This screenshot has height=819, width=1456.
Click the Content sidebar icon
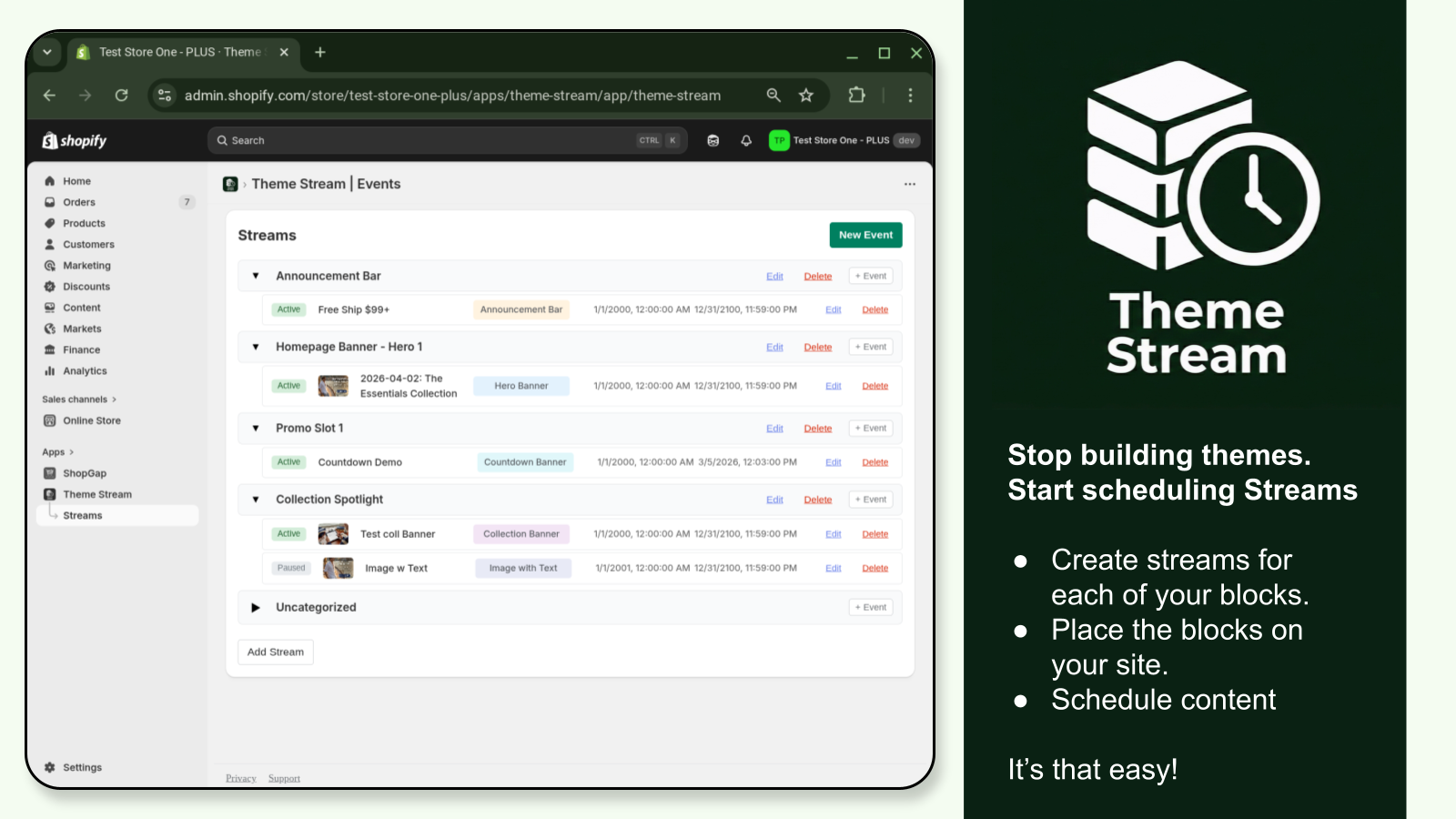click(x=50, y=308)
